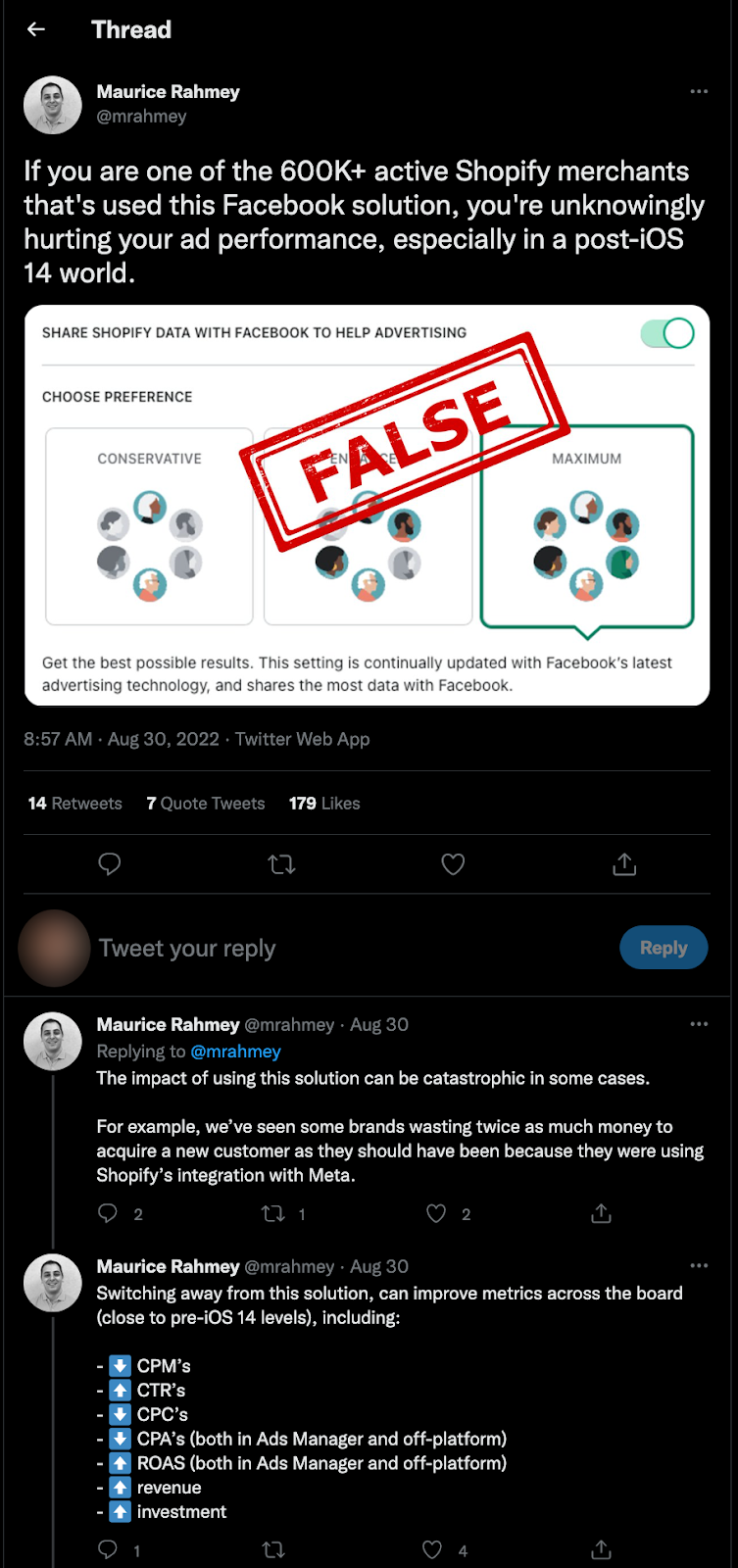
Task: Expand more options on the 'catastrophic' reply
Action: click(698, 1024)
